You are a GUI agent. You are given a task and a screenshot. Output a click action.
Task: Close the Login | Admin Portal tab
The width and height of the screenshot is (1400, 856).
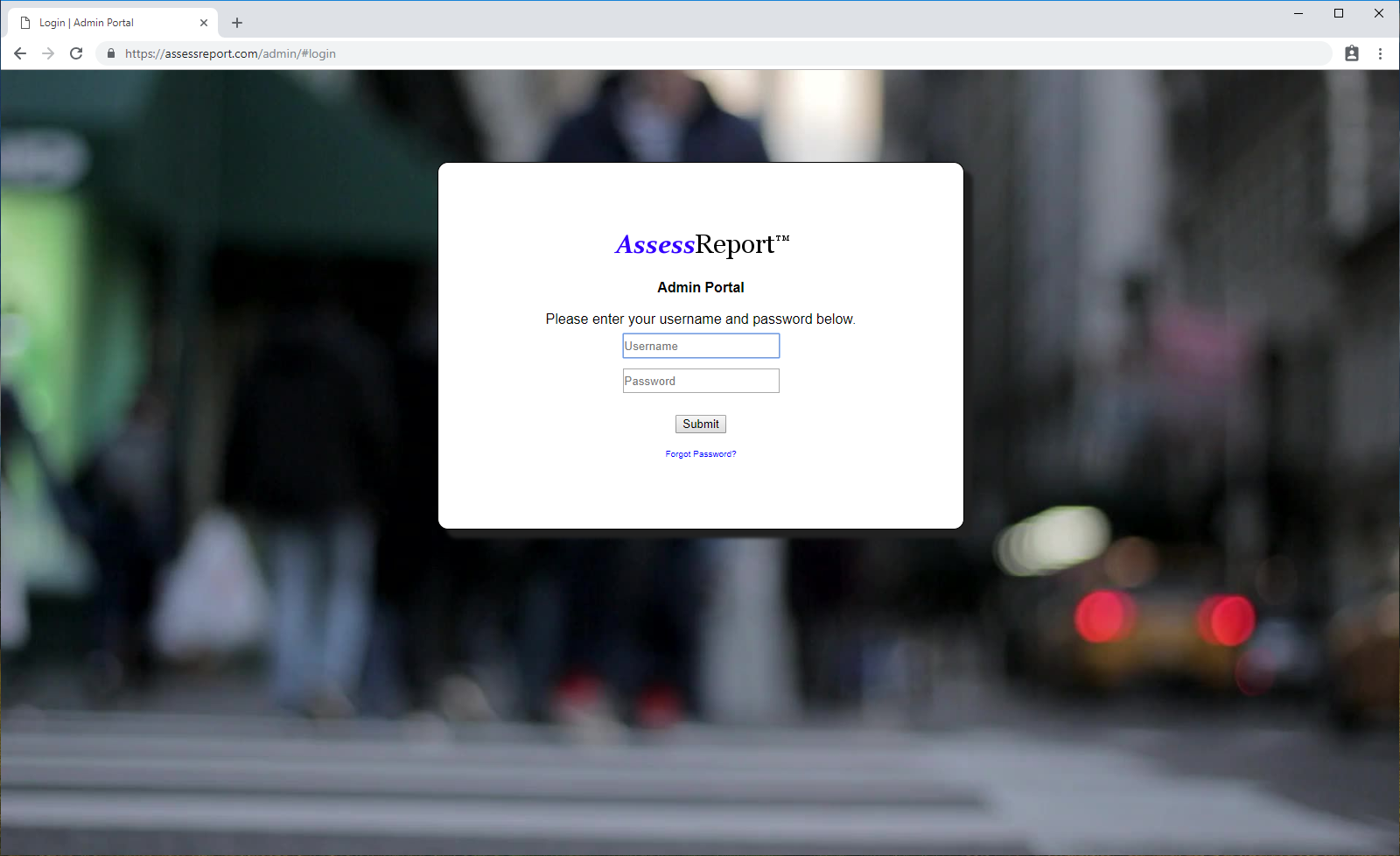[204, 23]
